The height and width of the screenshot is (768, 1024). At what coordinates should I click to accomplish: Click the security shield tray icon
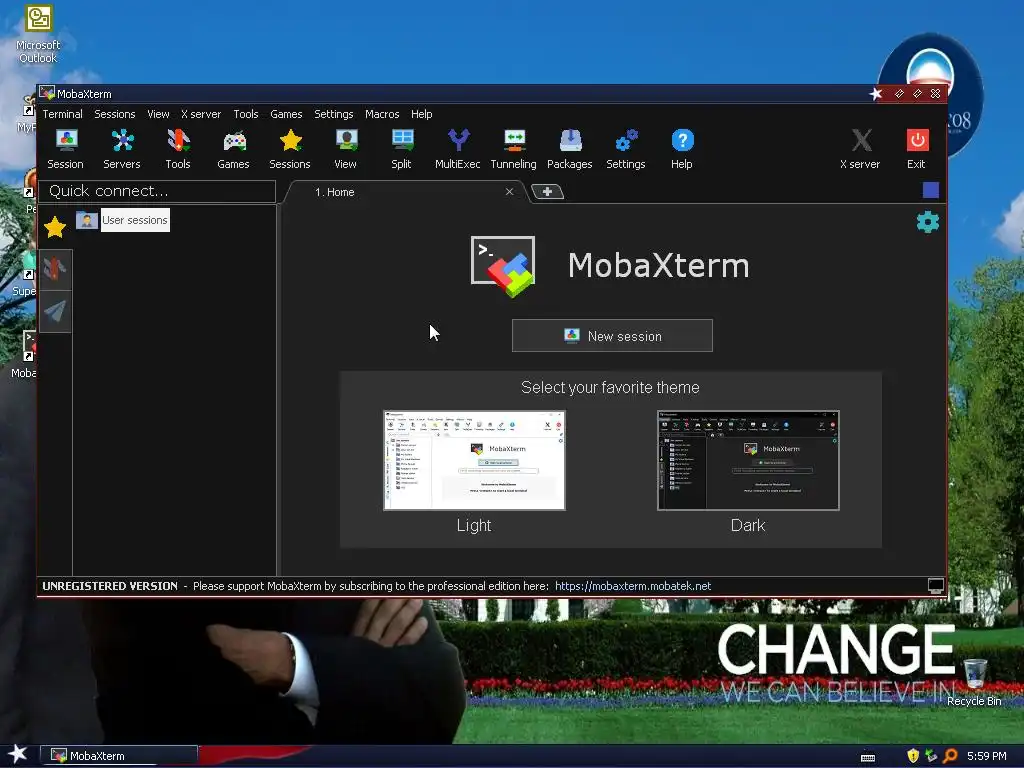(x=913, y=756)
